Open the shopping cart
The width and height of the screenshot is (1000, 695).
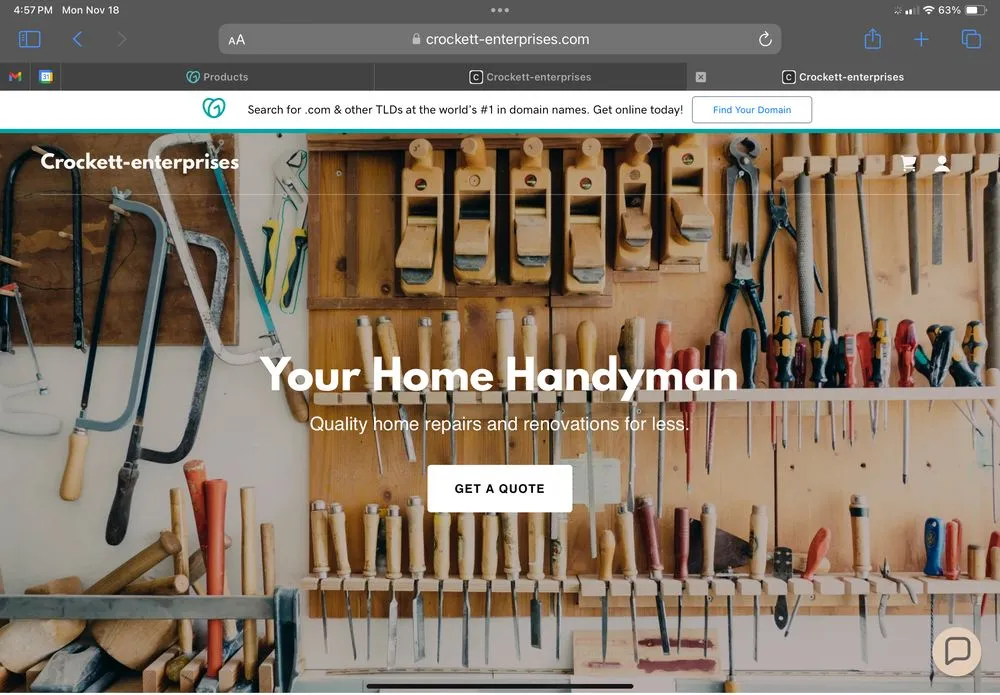(x=909, y=164)
